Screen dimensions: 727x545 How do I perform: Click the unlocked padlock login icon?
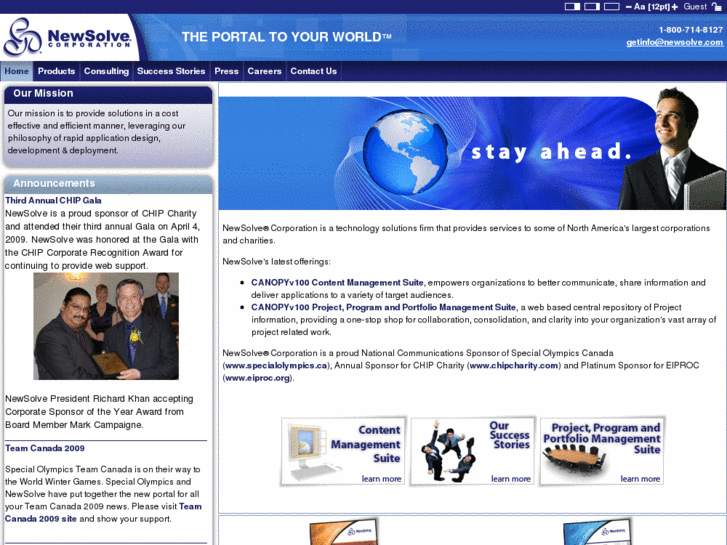point(716,6)
